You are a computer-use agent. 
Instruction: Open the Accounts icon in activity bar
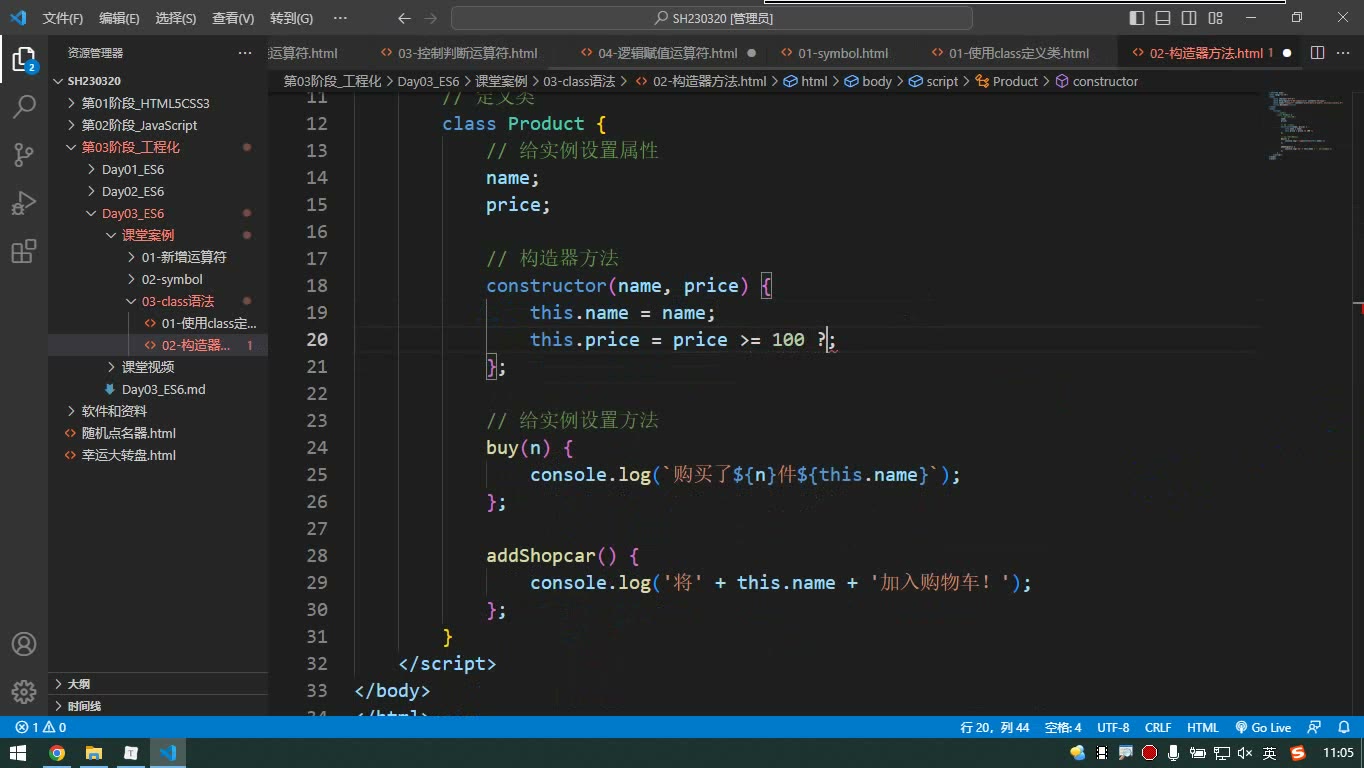24,644
